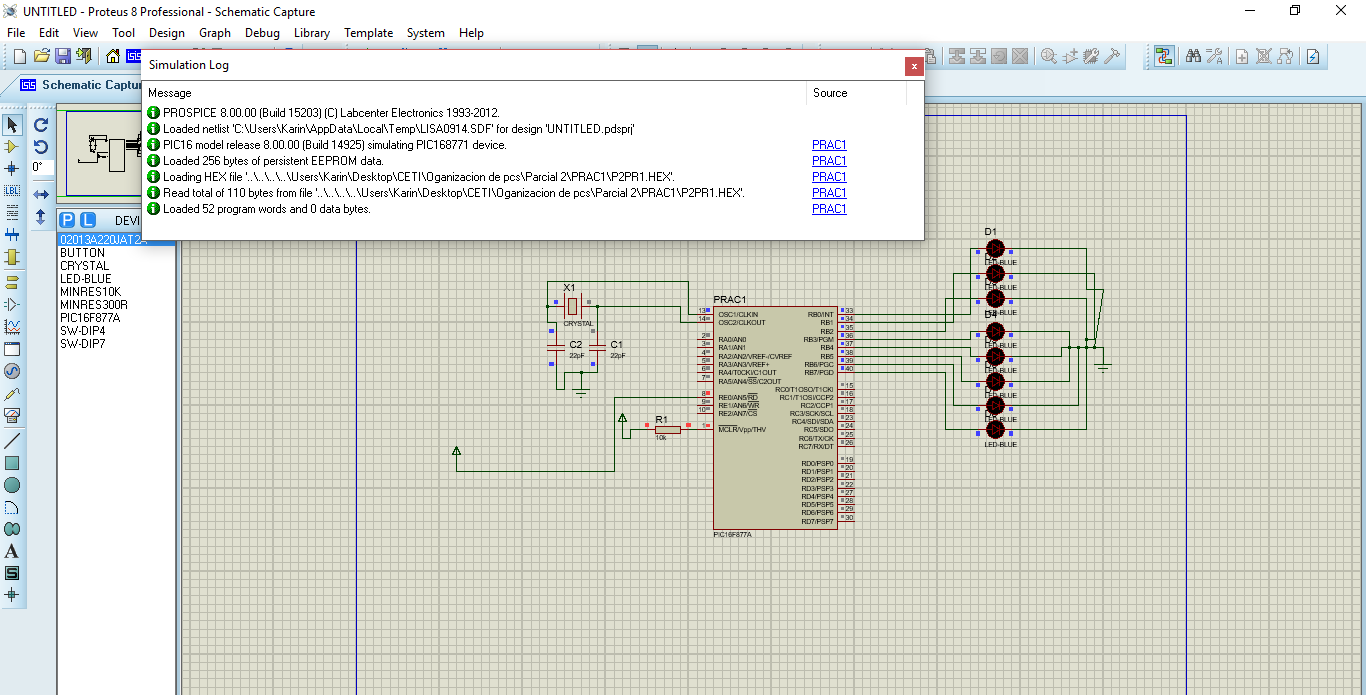Open the Tool menu
Viewport: 1366px width, 695px height.
(x=123, y=33)
